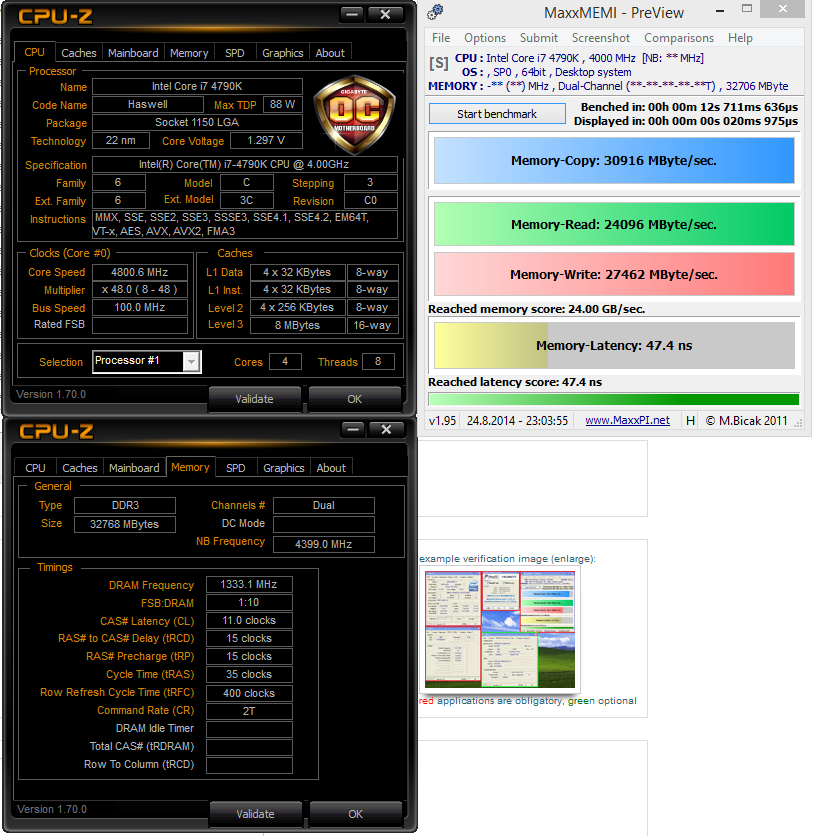Click the Memory-Copy result bar

614,160
